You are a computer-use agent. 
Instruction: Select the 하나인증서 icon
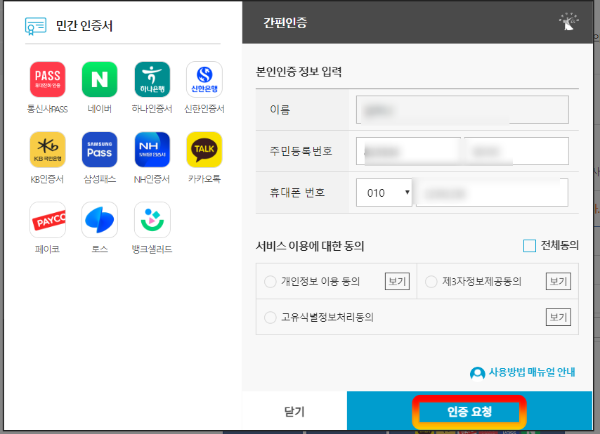(x=152, y=79)
